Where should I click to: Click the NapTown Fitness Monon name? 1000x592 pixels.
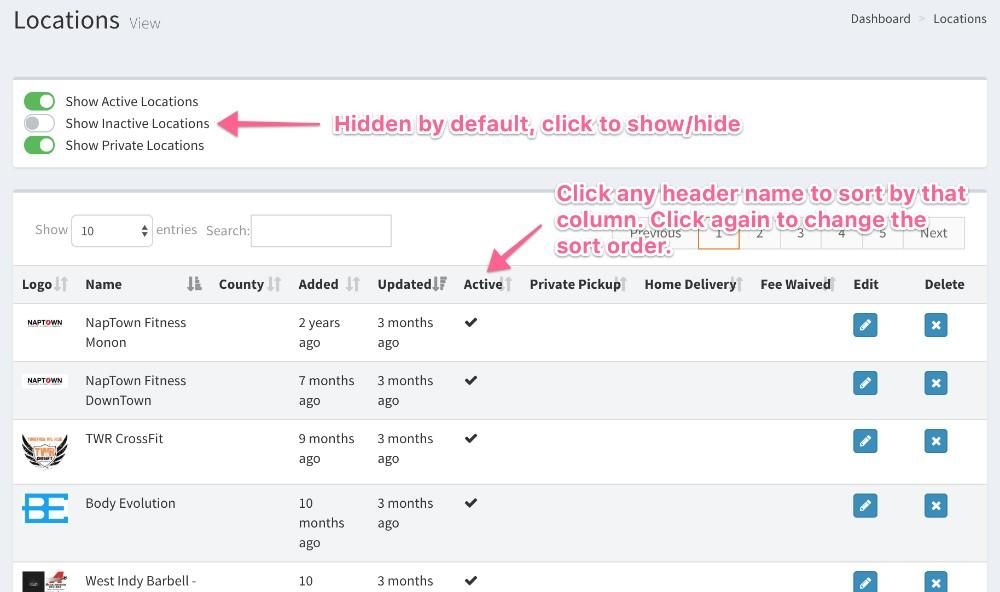pyautogui.click(x=136, y=332)
